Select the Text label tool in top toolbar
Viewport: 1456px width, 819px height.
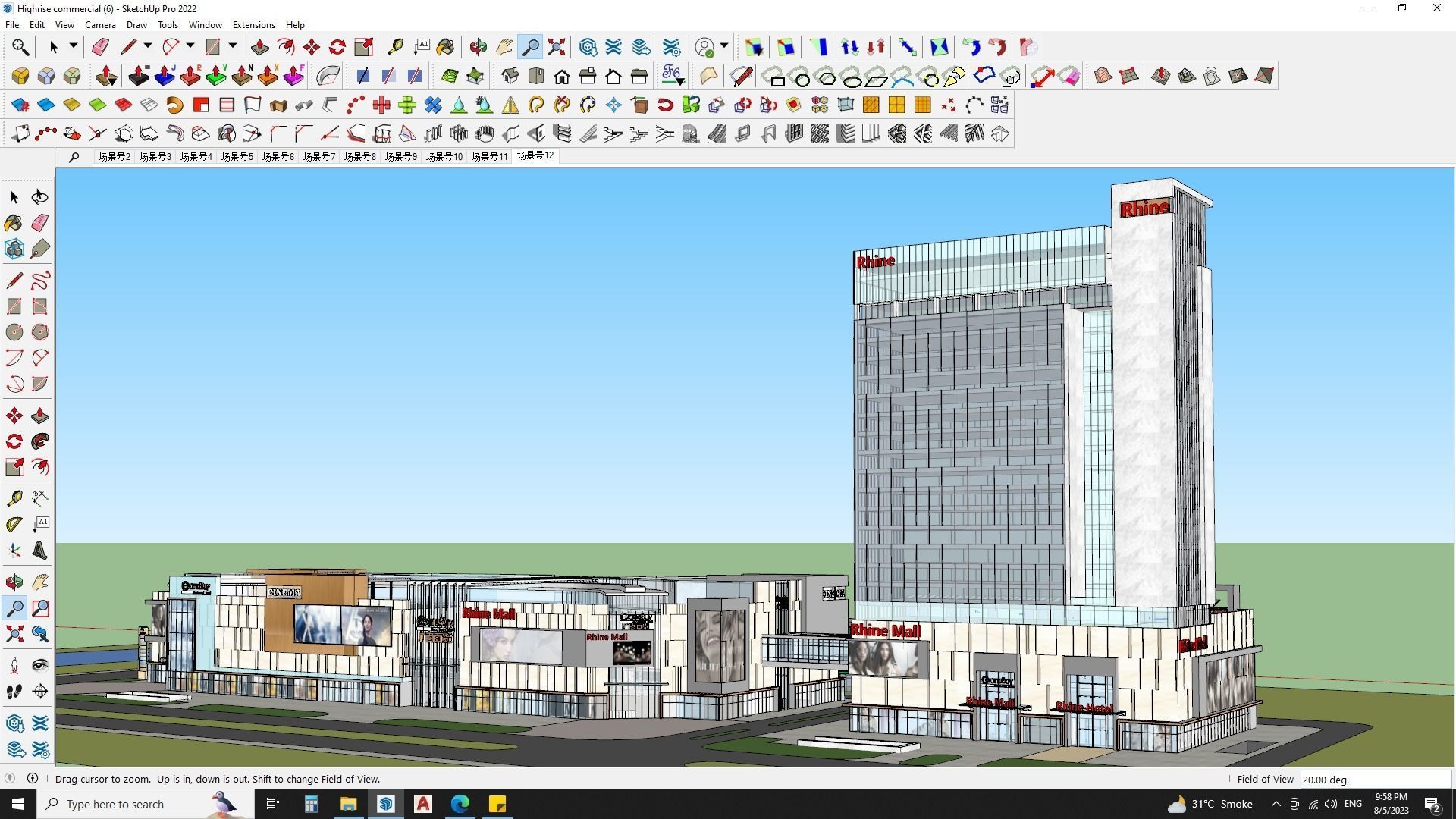pyautogui.click(x=421, y=47)
